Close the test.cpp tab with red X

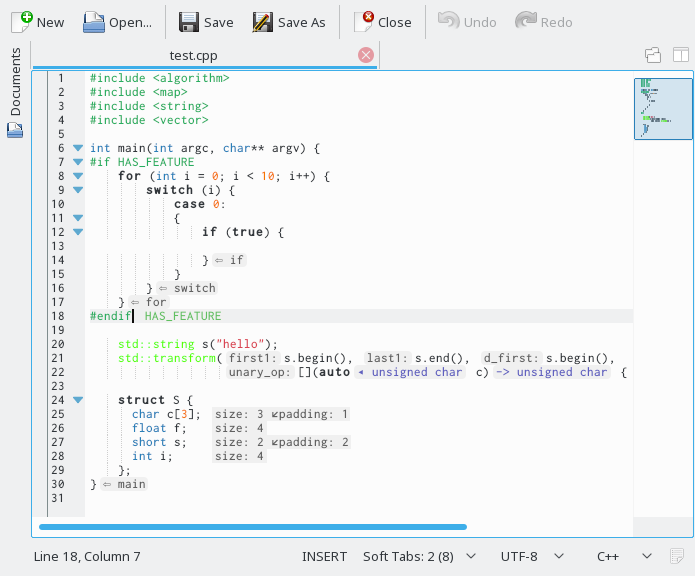366,56
